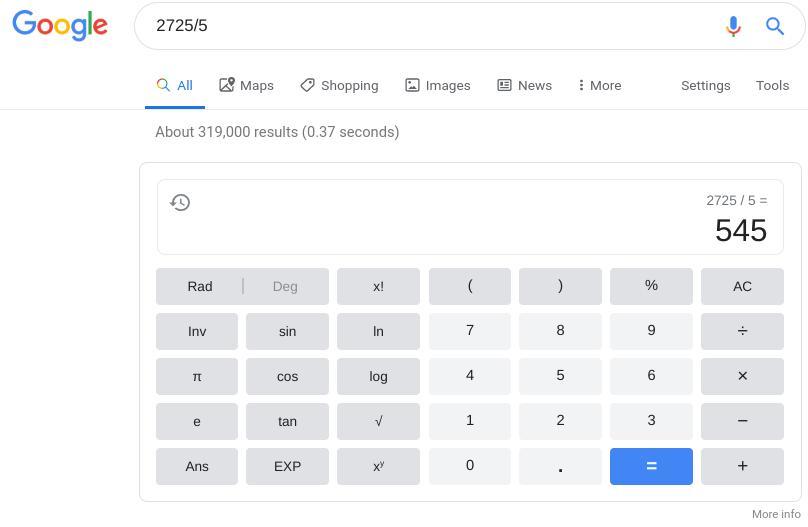Click the voice search microphone icon
This screenshot has width=808, height=527.
coord(733,26)
